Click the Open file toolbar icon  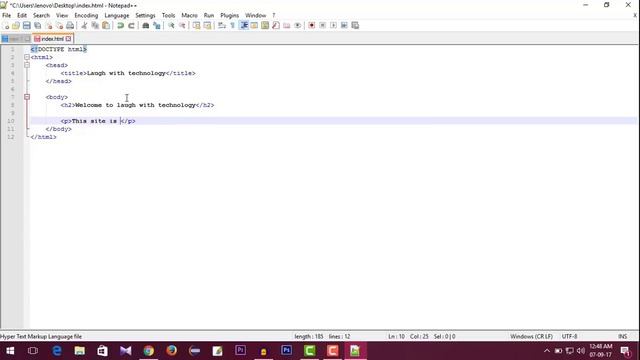[16, 26]
